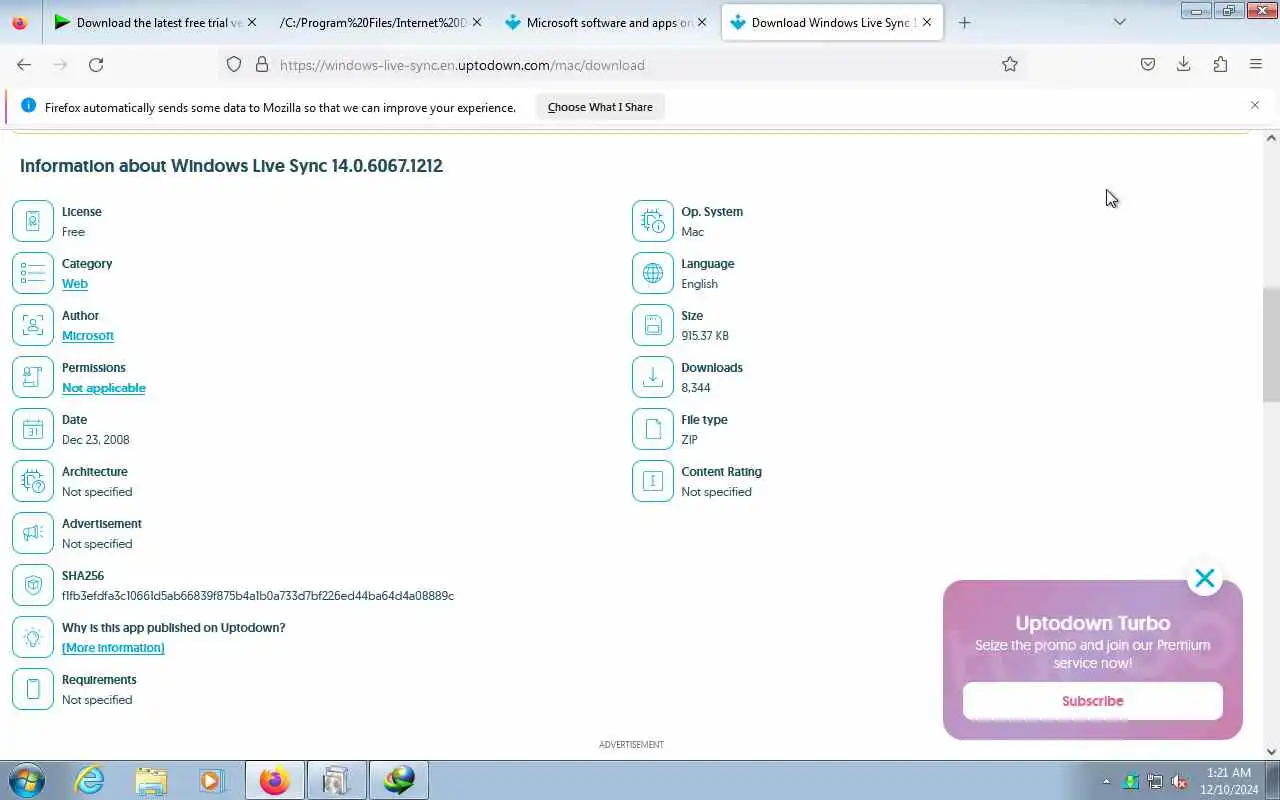Click the site padlock icon

click(262, 65)
